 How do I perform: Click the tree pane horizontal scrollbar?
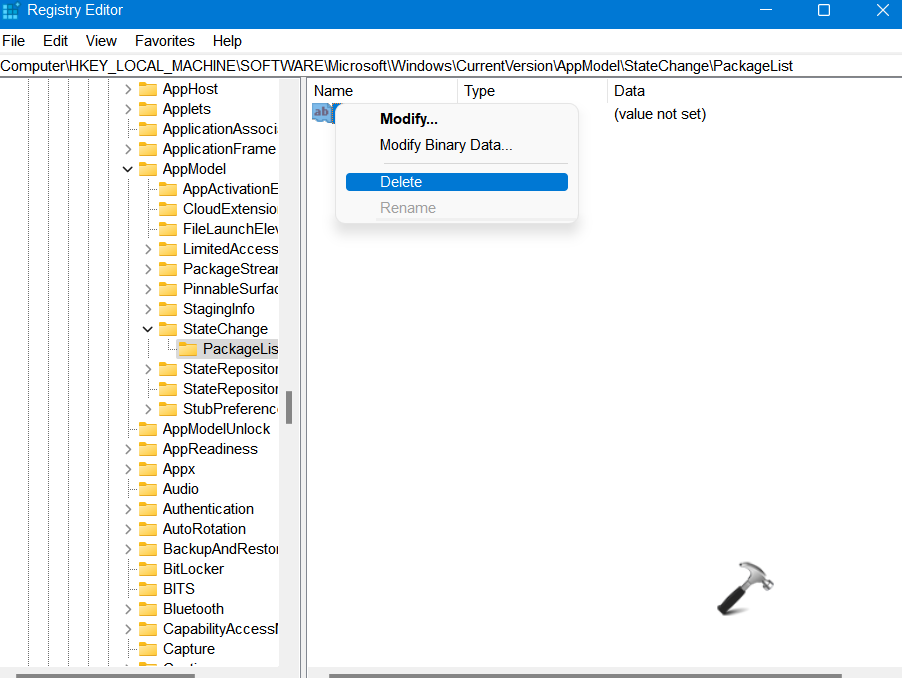(106, 676)
